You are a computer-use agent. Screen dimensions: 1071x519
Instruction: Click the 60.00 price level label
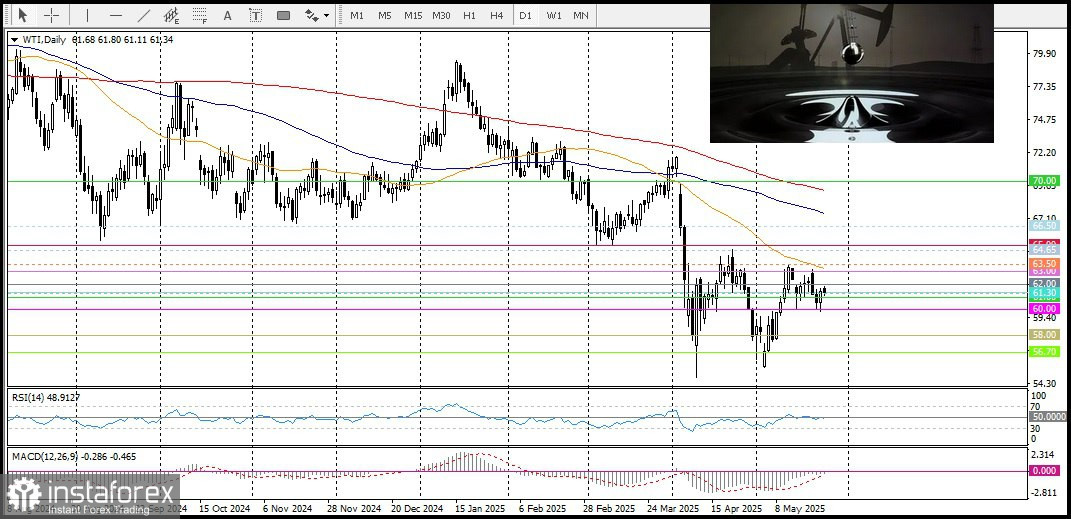click(x=1045, y=309)
